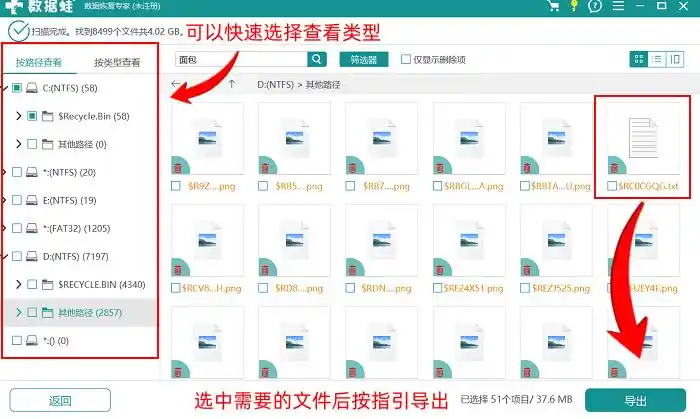Tick checkbox for $RECYCLE.BIN (4340)
Image resolution: width=700 pixels, height=419 pixels.
(32, 284)
